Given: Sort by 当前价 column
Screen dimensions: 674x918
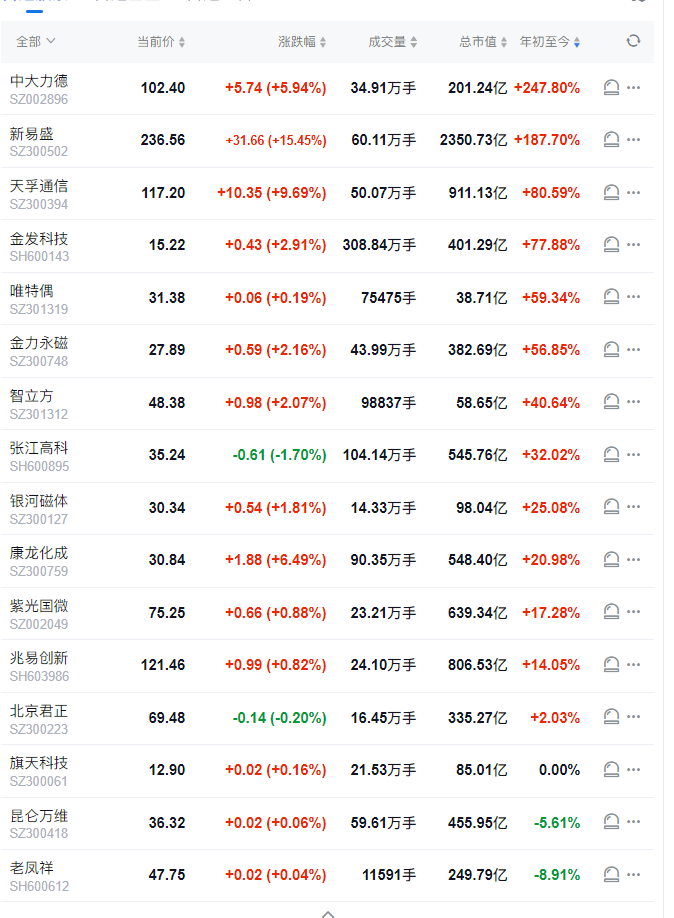Looking at the screenshot, I should pos(160,42).
